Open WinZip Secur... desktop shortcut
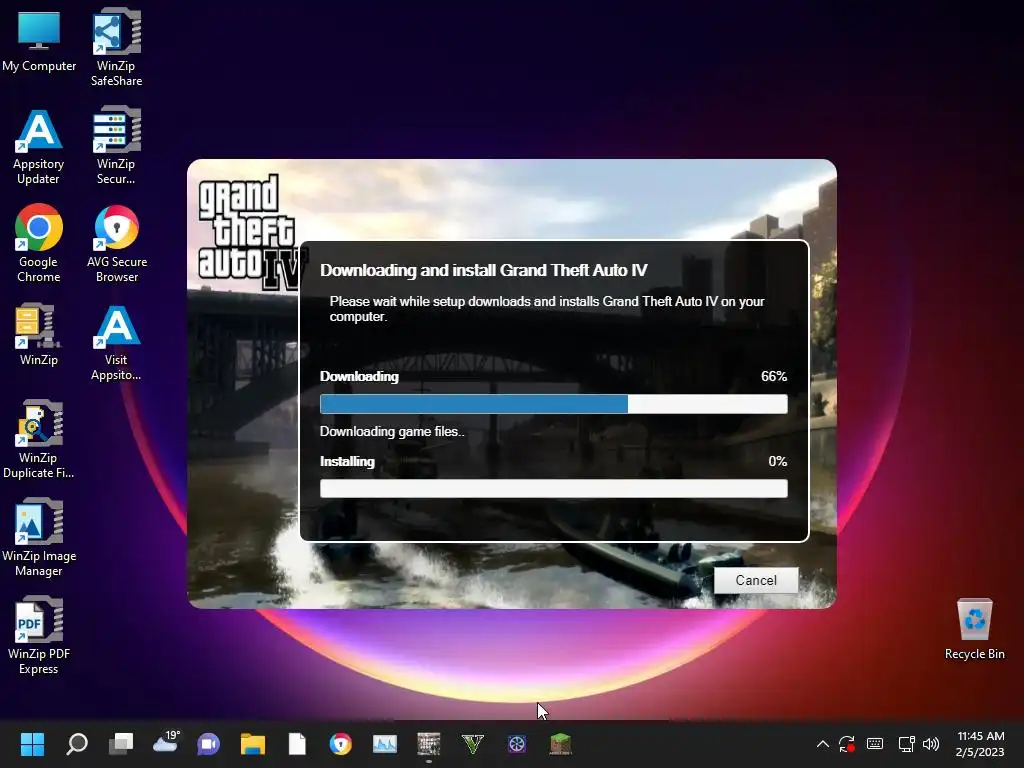The image size is (1024, 768). tap(116, 146)
